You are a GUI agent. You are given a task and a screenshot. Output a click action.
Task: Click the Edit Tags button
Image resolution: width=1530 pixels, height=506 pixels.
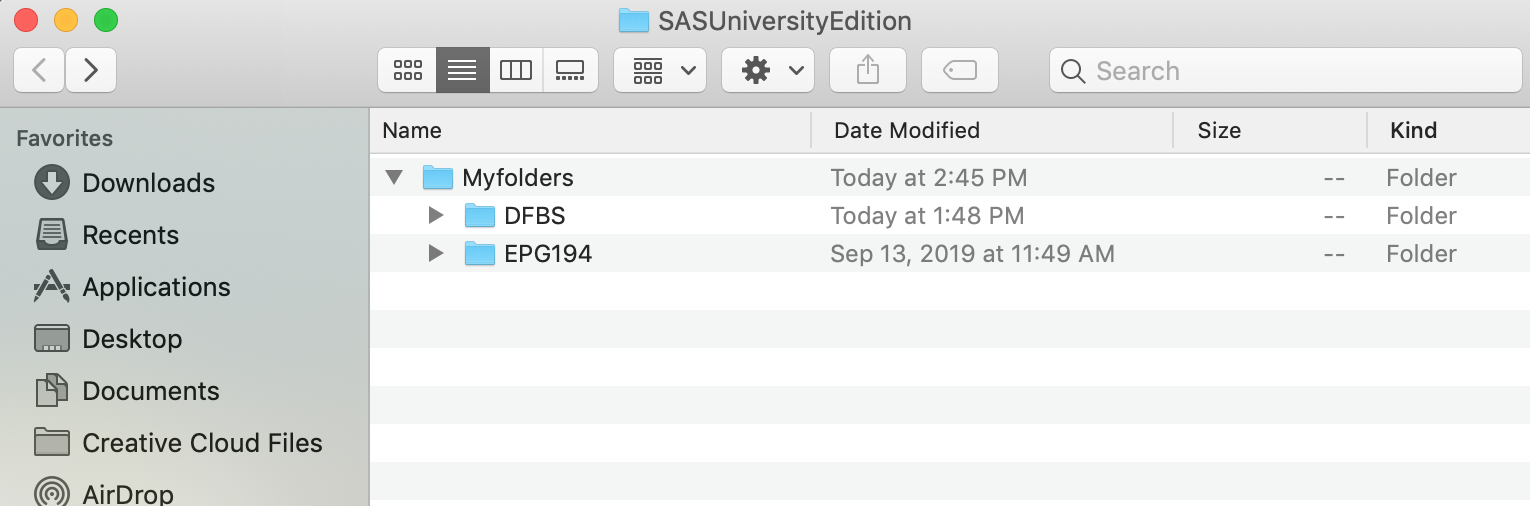click(959, 70)
